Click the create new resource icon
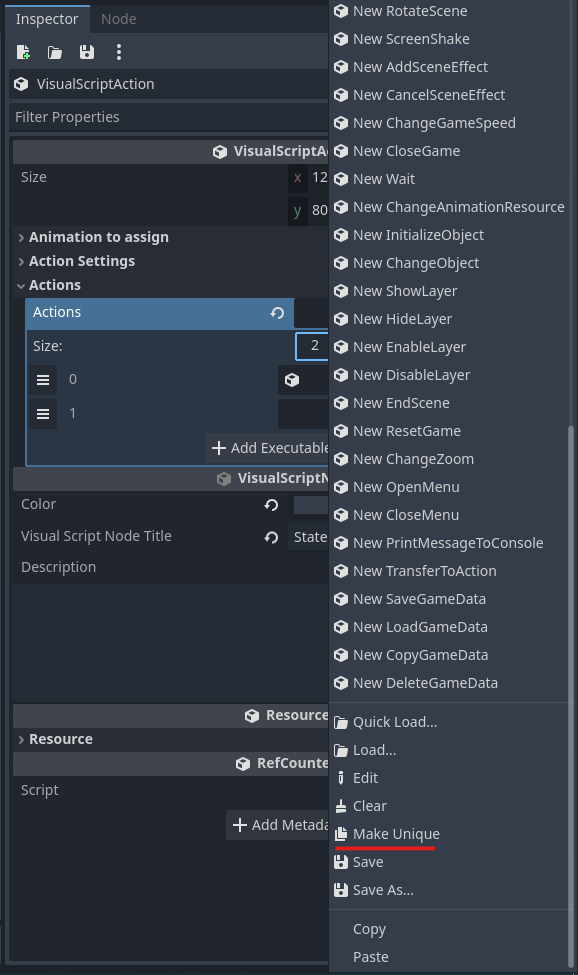The height and width of the screenshot is (975, 578). 23,52
